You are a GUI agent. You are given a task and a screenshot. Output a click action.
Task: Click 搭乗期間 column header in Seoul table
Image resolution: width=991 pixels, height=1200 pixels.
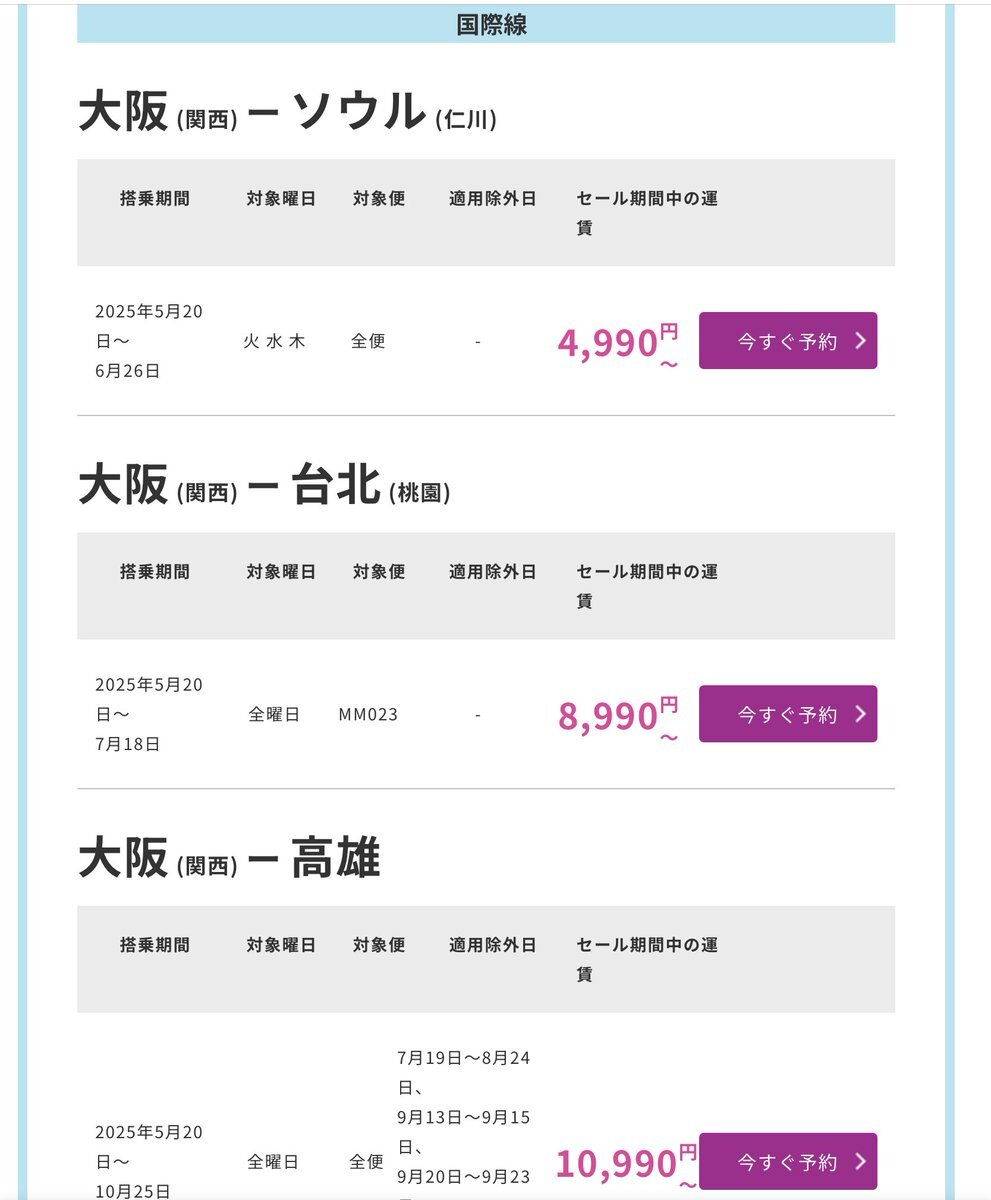[154, 198]
